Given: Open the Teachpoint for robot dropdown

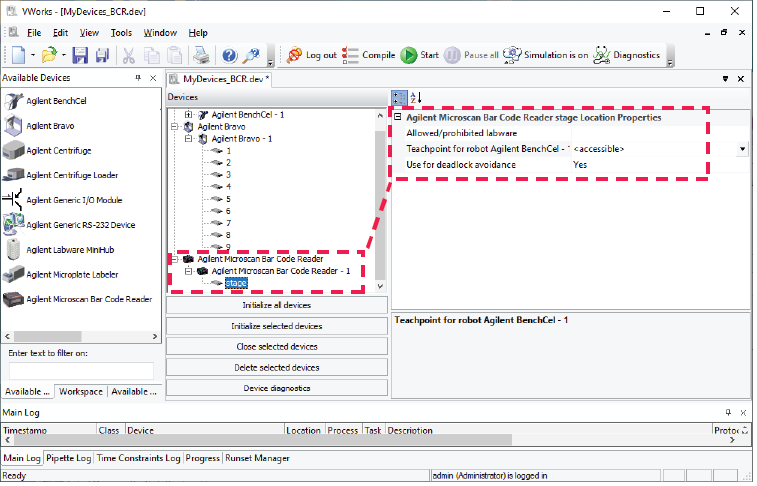Looking at the screenshot, I should (743, 150).
